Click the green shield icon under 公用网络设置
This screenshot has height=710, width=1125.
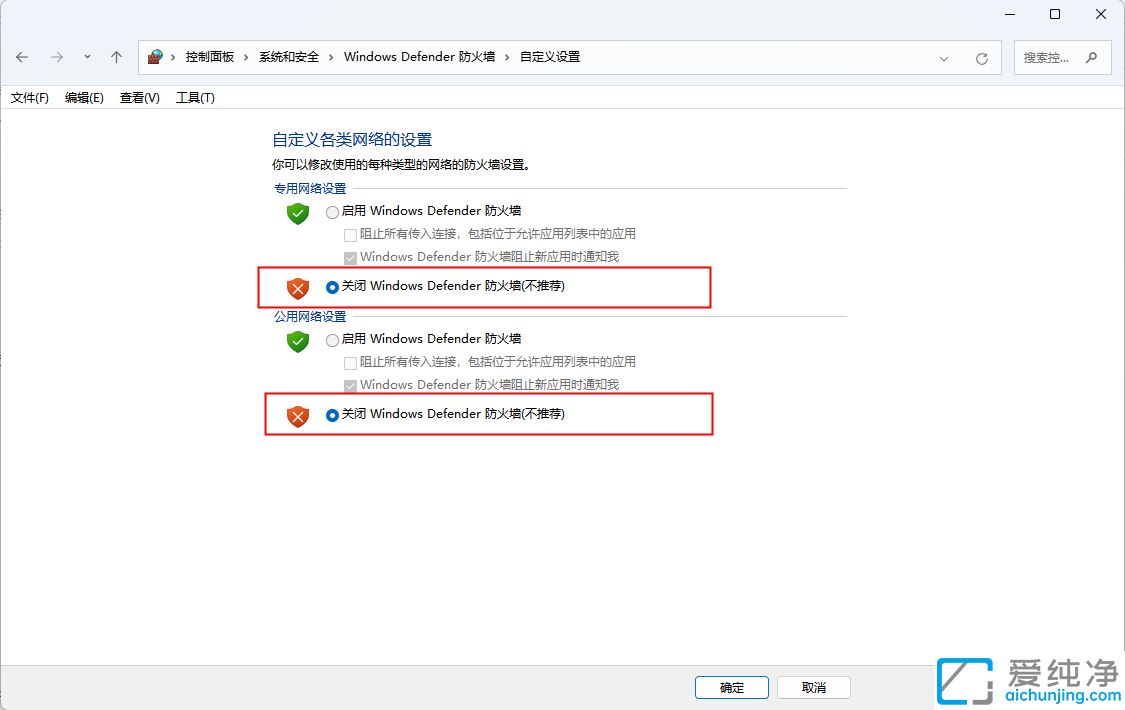click(297, 341)
